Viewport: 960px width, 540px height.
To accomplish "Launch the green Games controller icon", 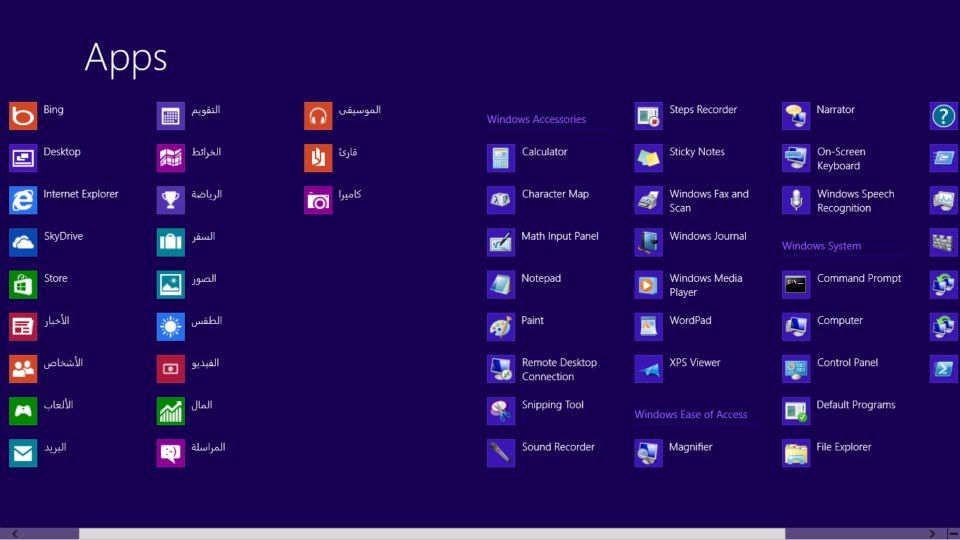I will [23, 411].
